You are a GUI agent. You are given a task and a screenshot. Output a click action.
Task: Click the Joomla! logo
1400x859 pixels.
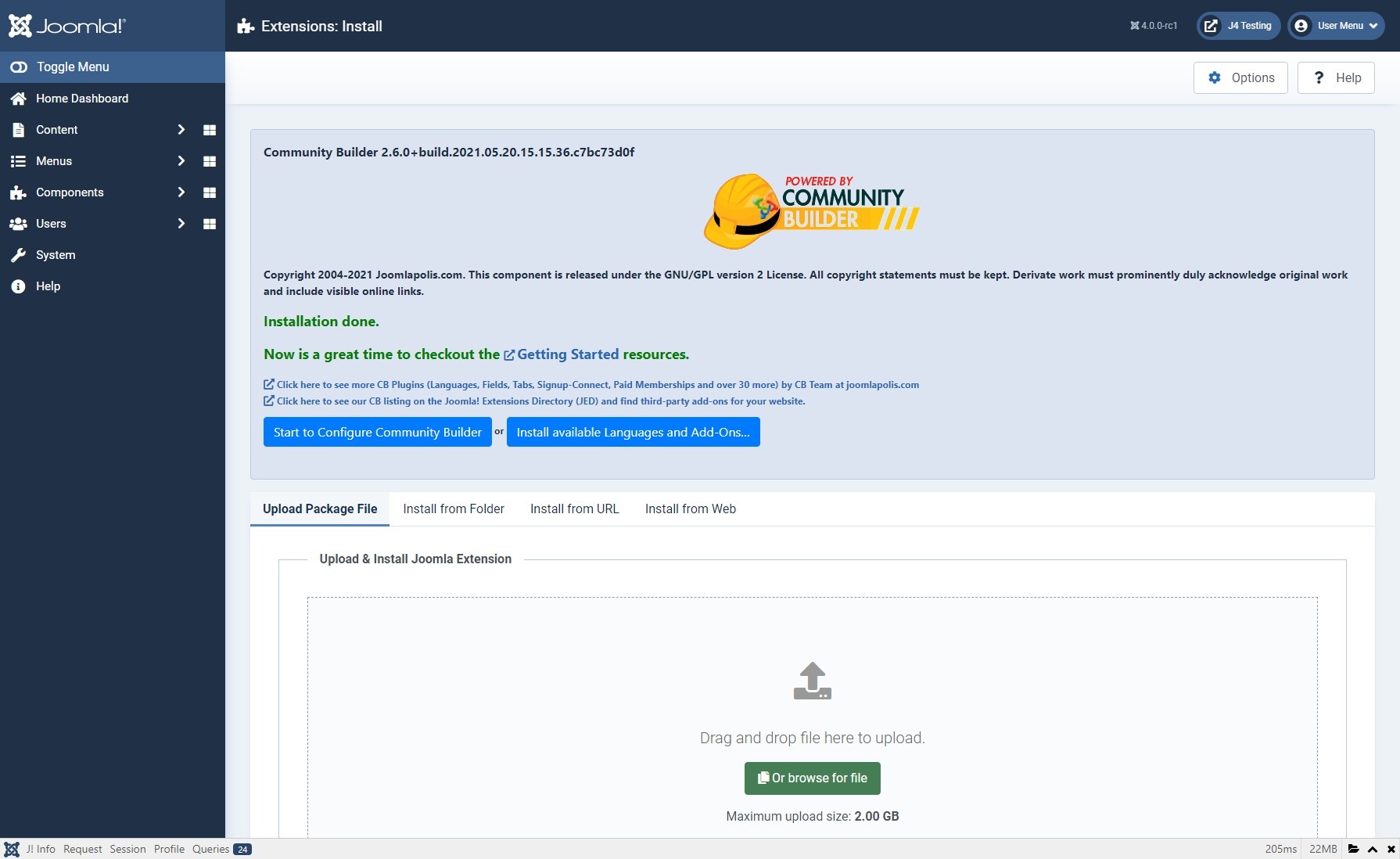[66, 26]
